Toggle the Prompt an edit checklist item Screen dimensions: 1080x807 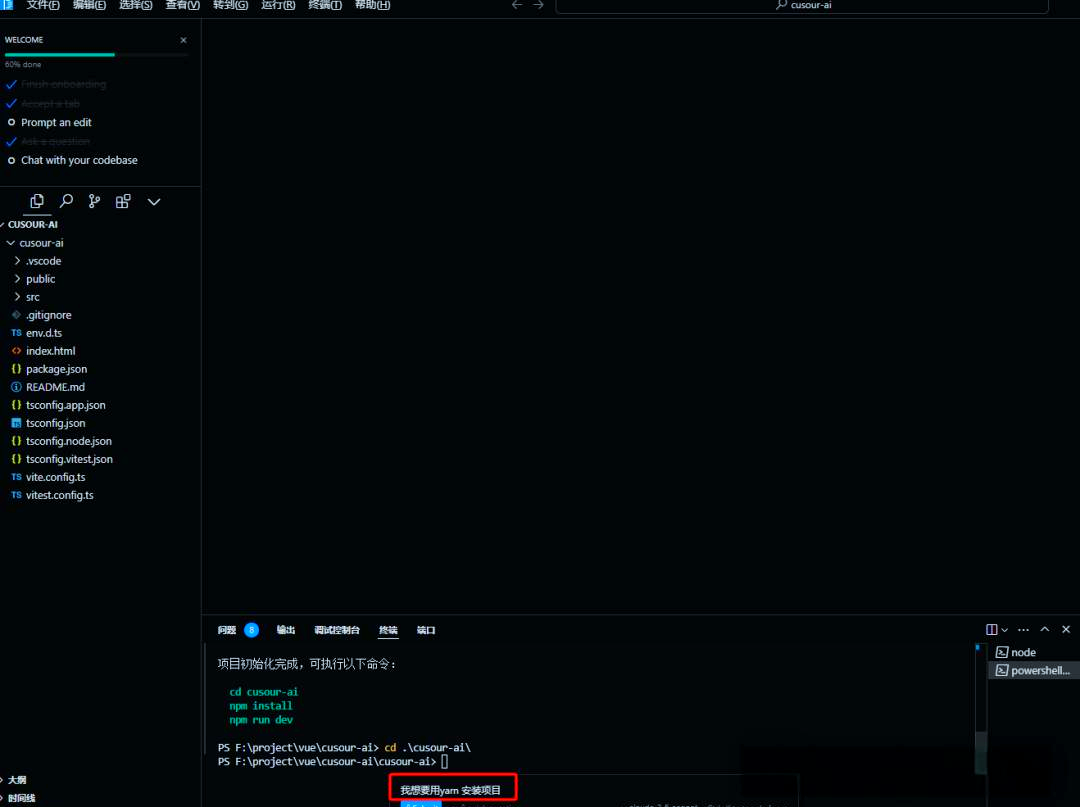56,123
